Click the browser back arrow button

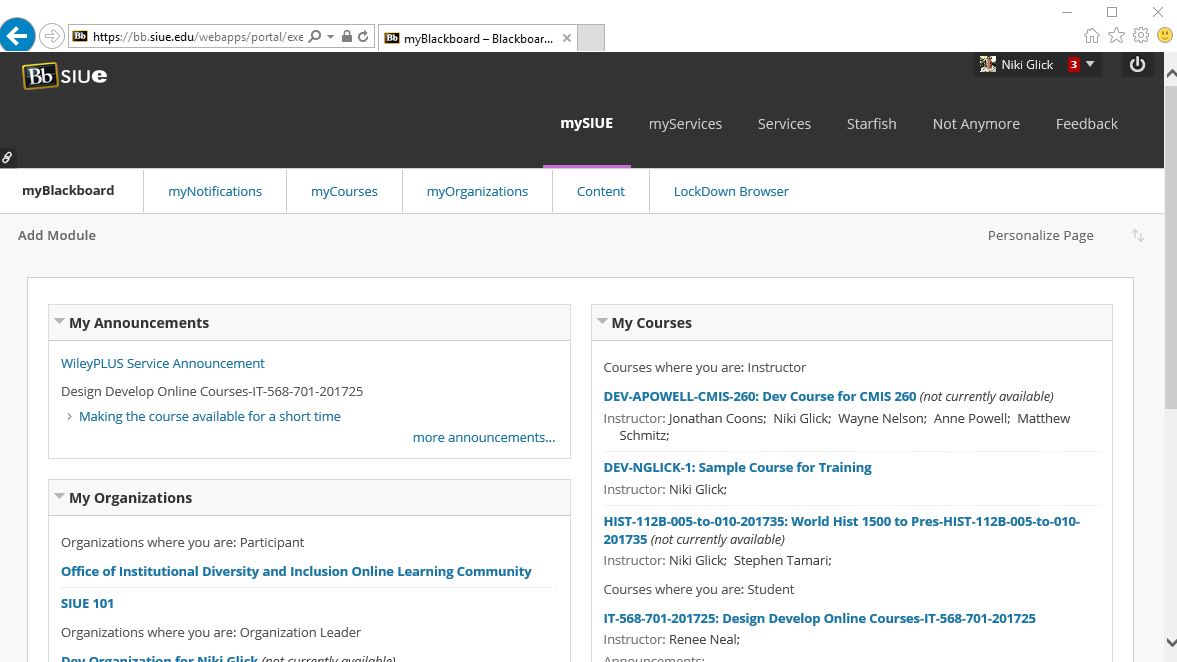17,36
